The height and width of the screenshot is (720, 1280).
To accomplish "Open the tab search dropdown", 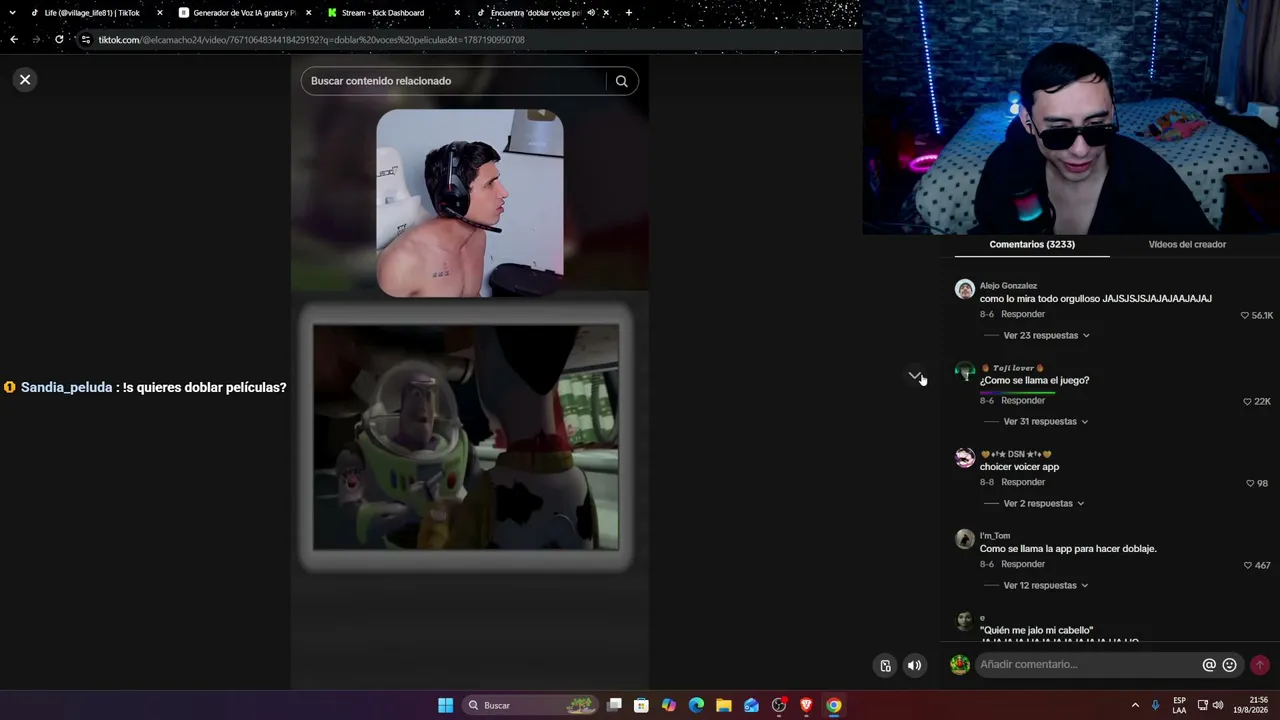I will click(12, 13).
